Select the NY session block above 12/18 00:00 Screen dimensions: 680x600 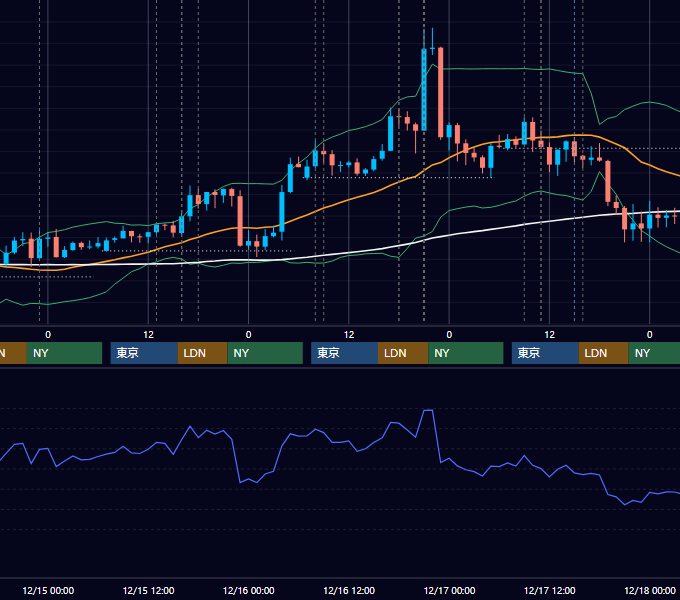click(x=654, y=353)
